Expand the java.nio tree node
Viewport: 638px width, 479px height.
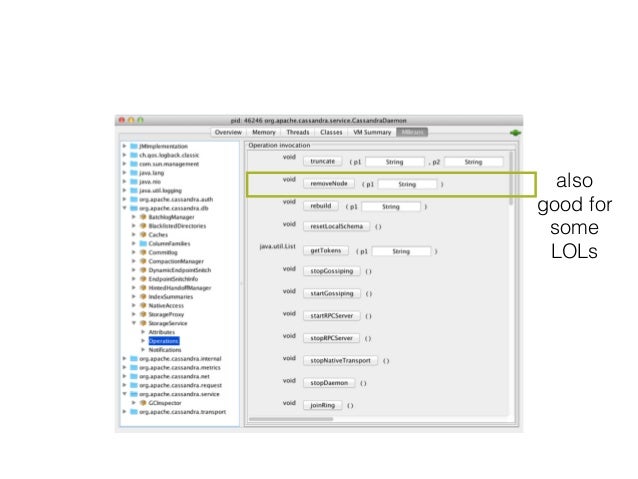coord(125,182)
